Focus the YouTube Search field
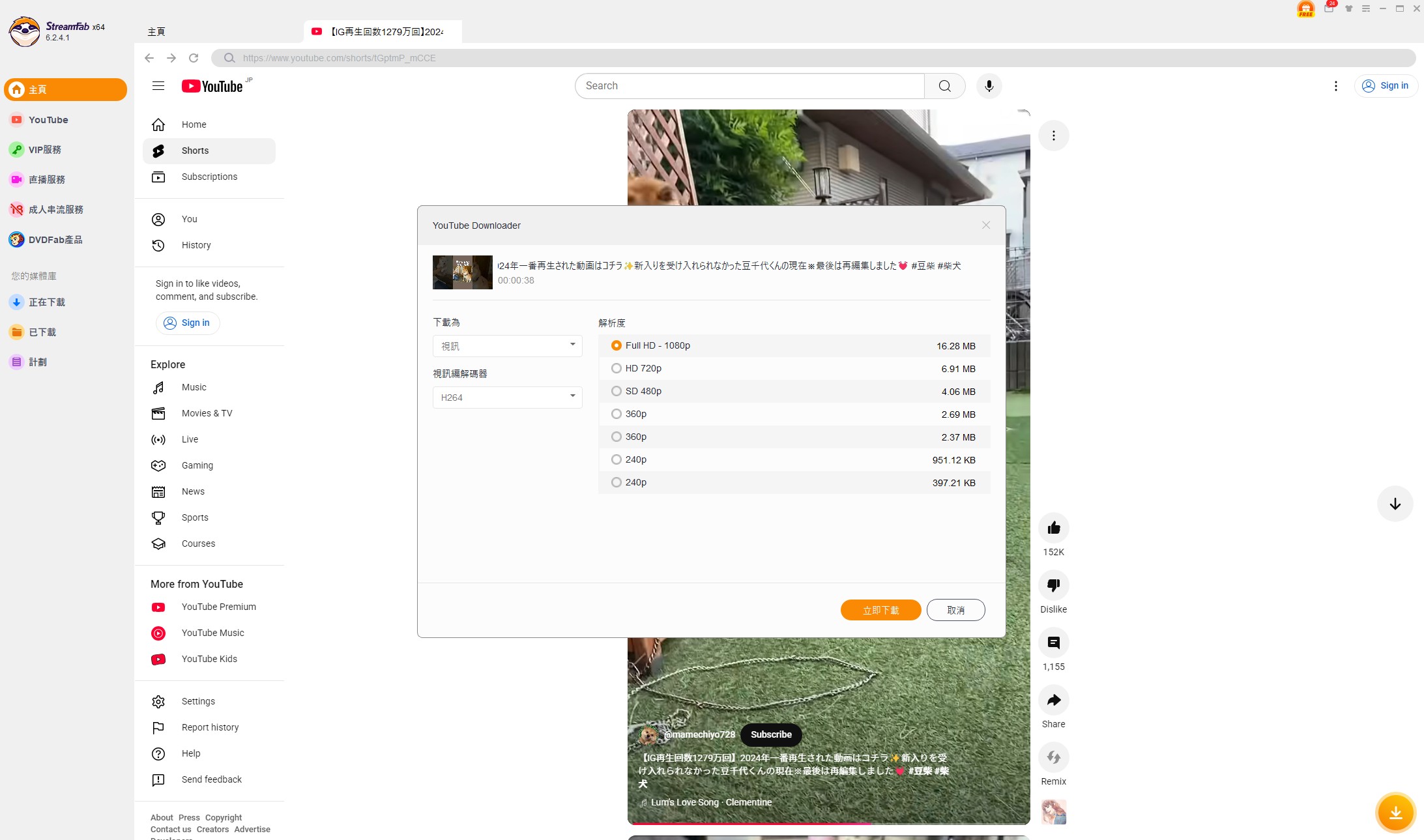The height and width of the screenshot is (840, 1424). pos(749,86)
